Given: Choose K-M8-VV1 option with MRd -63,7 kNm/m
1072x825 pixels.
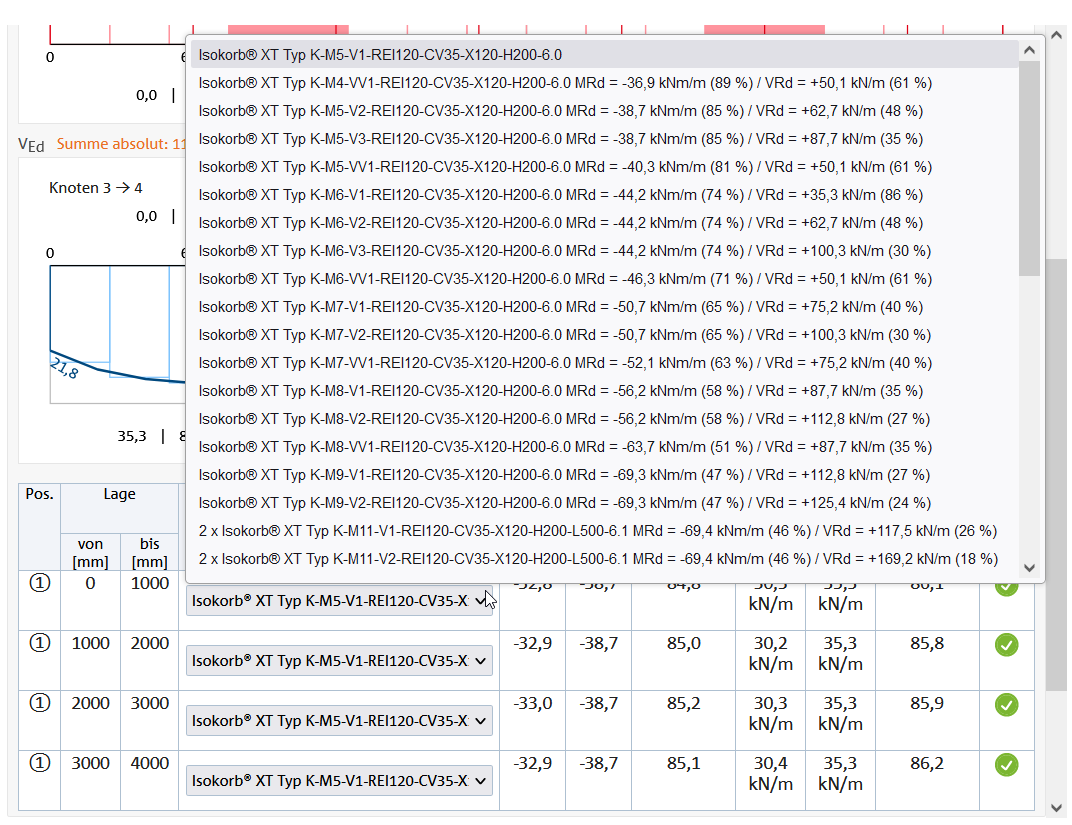Looking at the screenshot, I should tap(604, 447).
